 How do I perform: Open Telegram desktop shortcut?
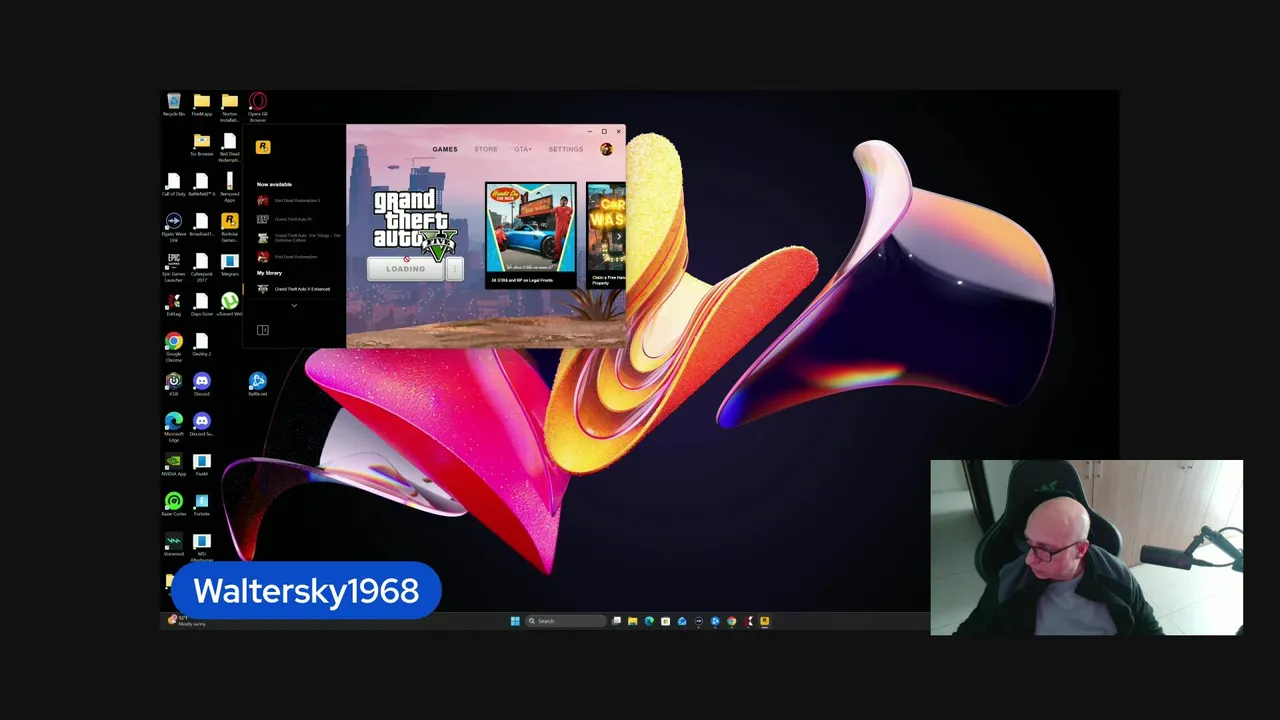pyautogui.click(x=230, y=265)
